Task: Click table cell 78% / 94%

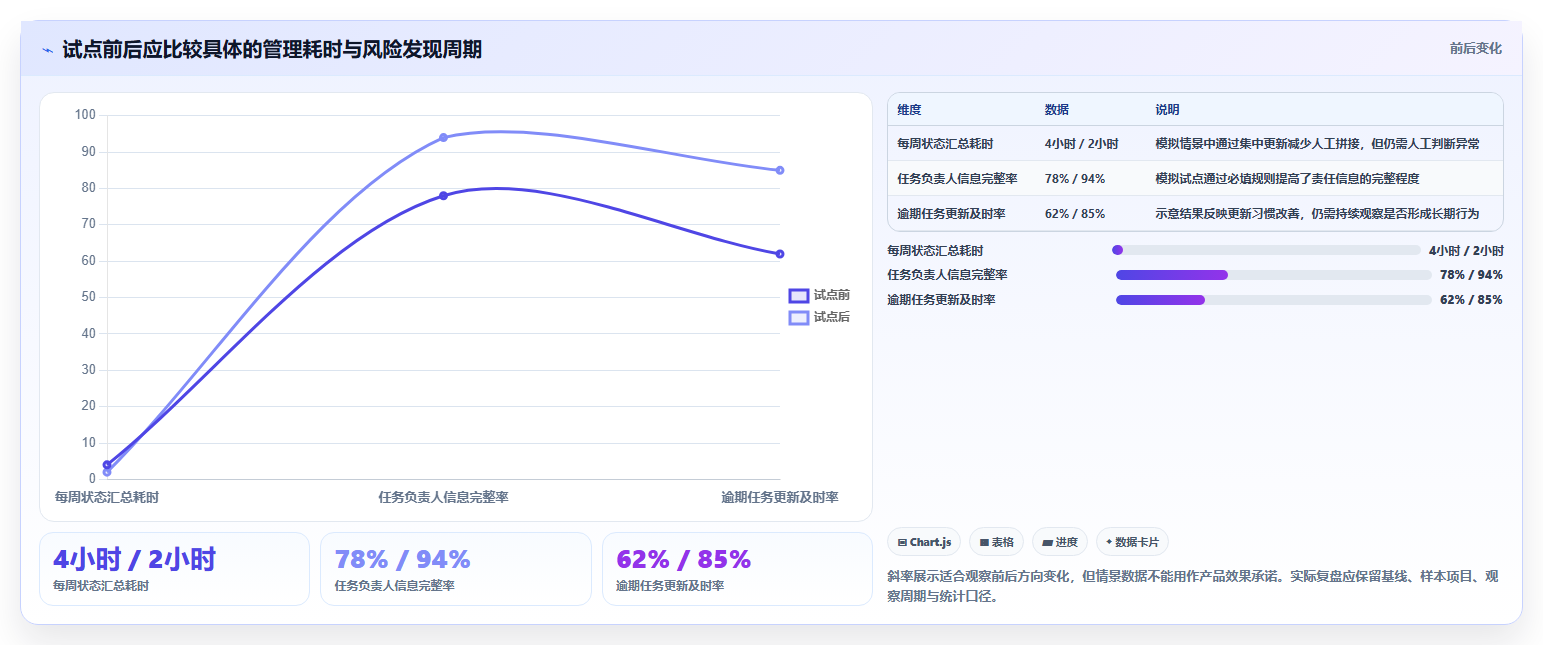Action: click(1075, 179)
